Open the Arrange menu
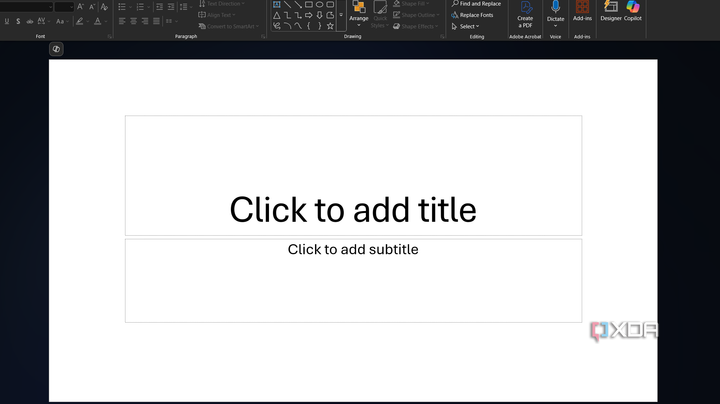Image resolution: width=720 pixels, height=404 pixels. click(x=359, y=14)
